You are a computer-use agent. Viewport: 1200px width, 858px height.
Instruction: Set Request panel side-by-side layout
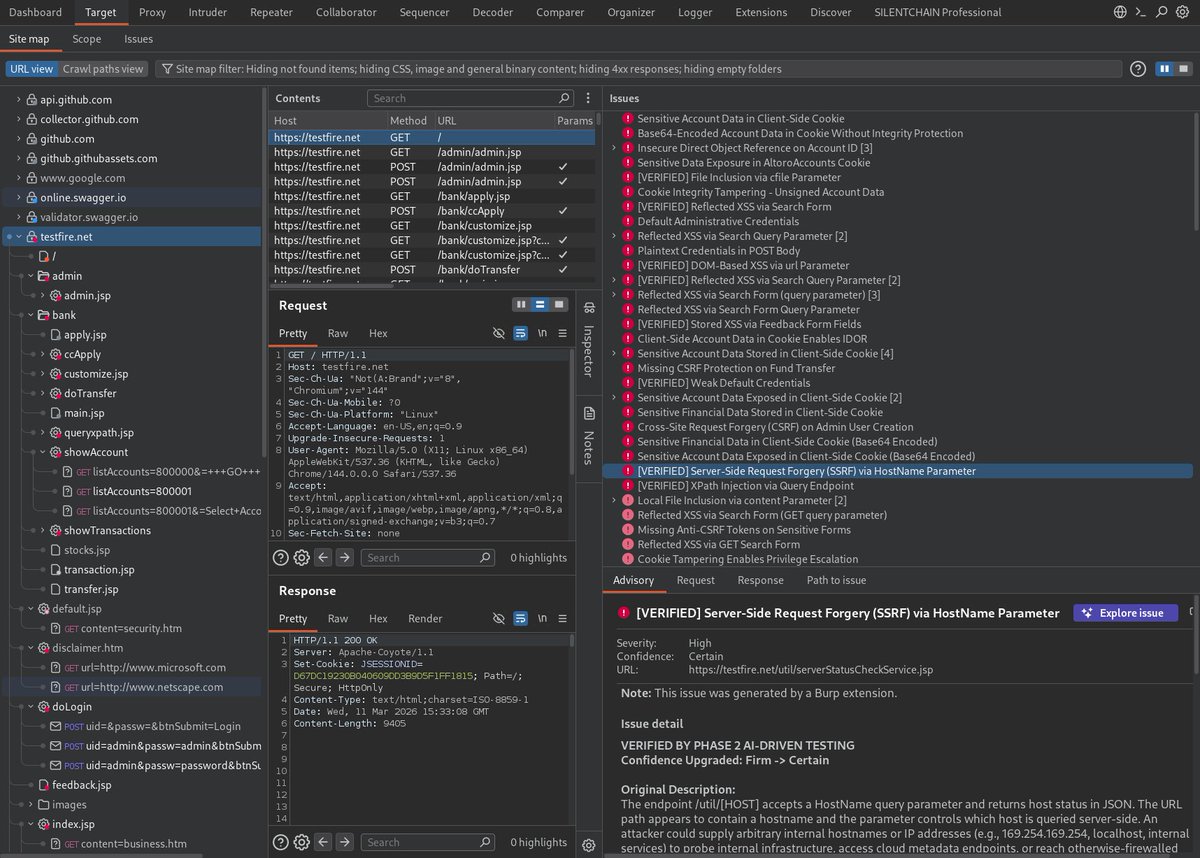pyautogui.click(x=521, y=305)
